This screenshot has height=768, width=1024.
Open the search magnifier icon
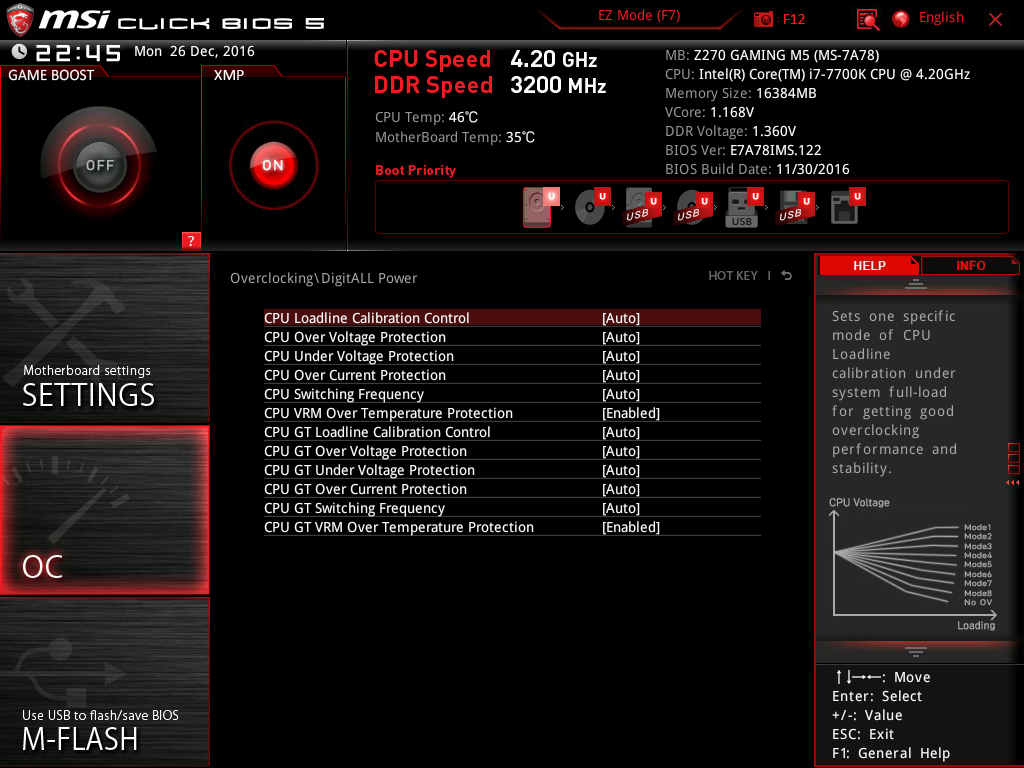[867, 20]
